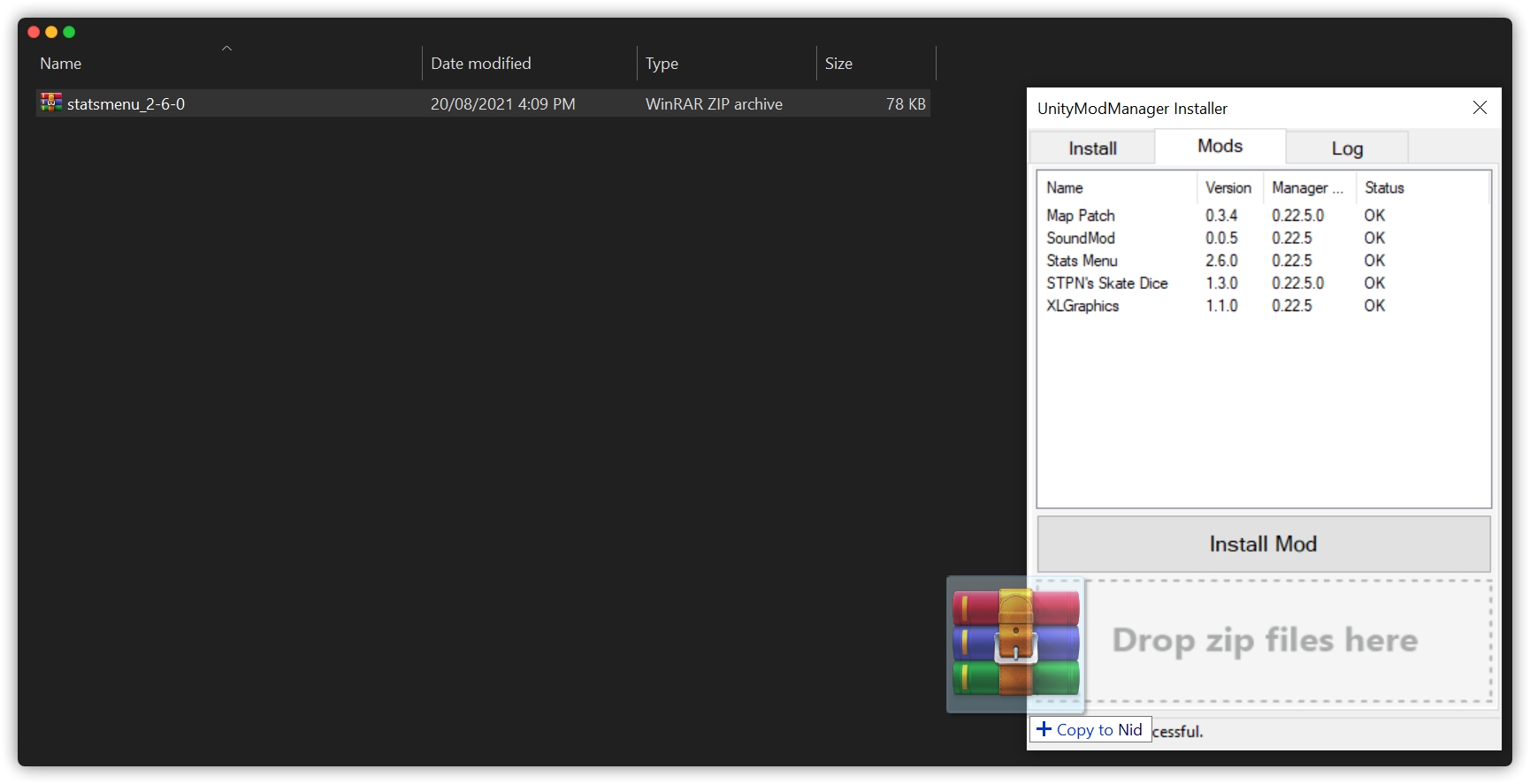Click the red close window light

coord(34,32)
